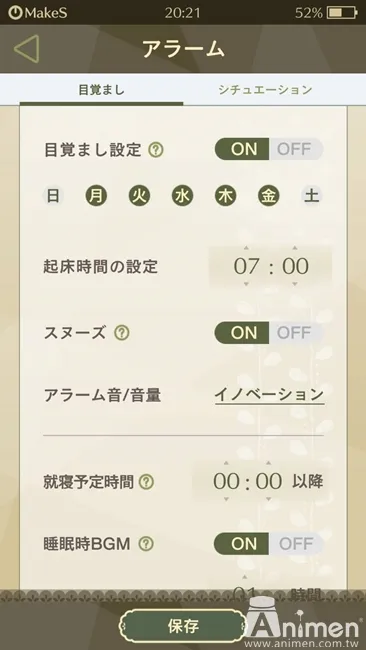The width and height of the screenshot is (366, 650).
Task: Decrease bedtime minutes with down arrow
Action: click(x=269, y=499)
